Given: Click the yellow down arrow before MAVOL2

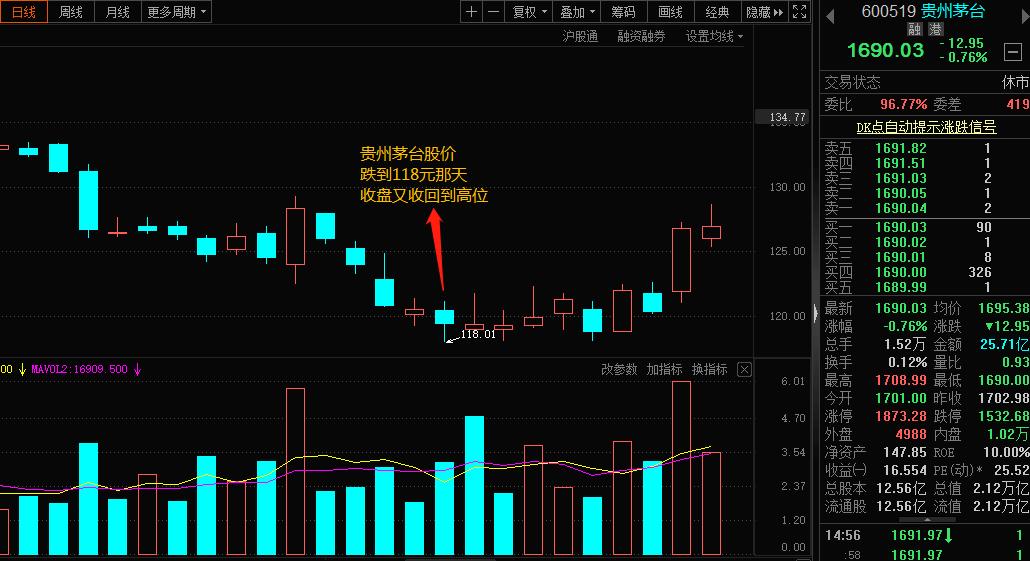Looking at the screenshot, I should pyautogui.click(x=22, y=370).
